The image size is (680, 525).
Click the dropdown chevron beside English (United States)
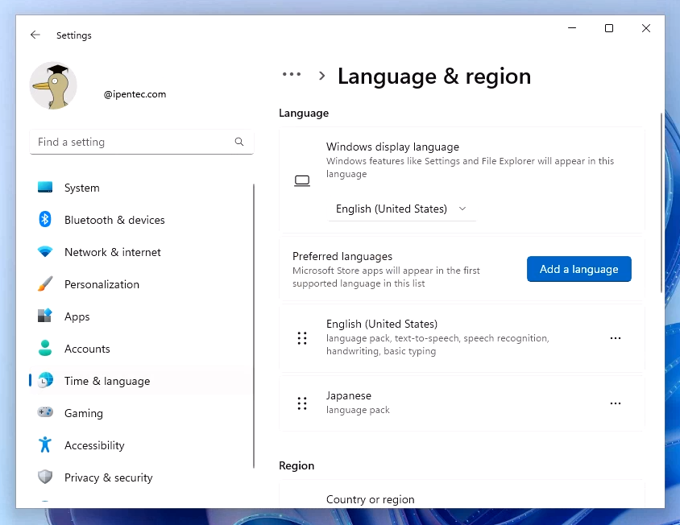(x=462, y=209)
